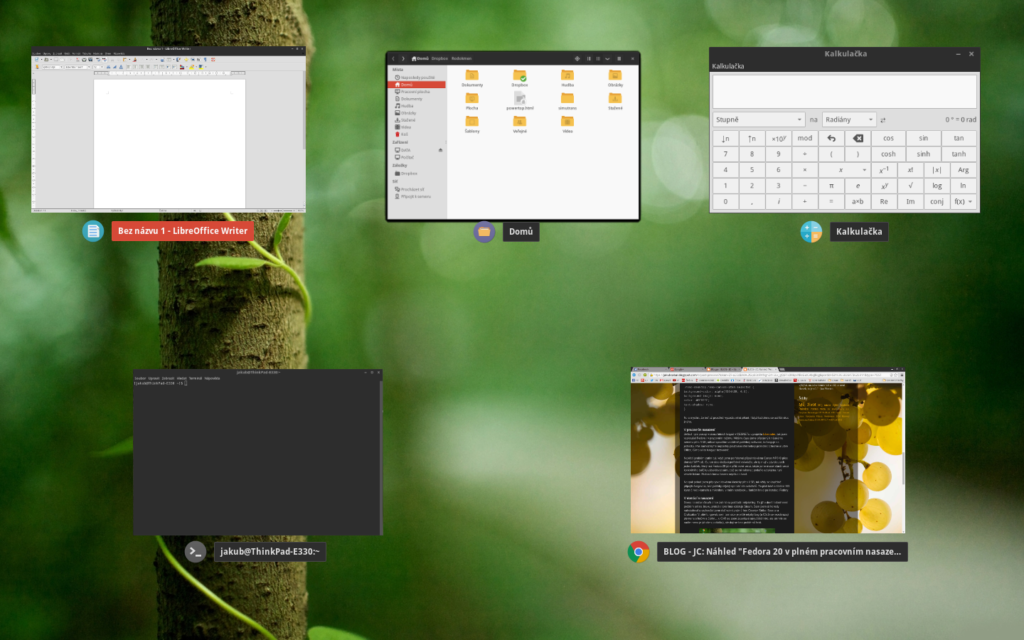Click the Calculator app icon below its window
Image resolution: width=1024 pixels, height=640 pixels.
[811, 232]
